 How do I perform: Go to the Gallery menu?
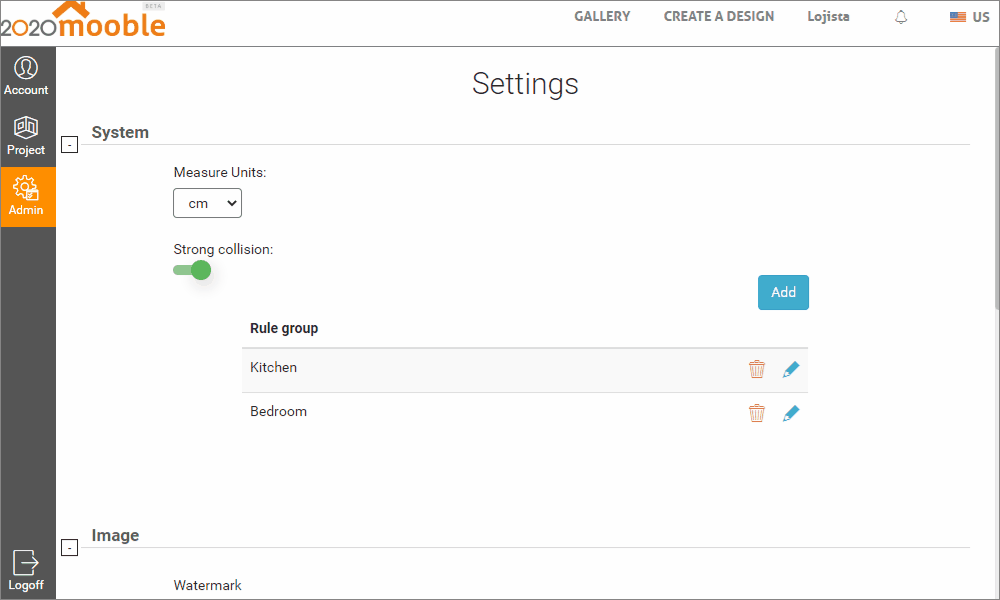602,16
